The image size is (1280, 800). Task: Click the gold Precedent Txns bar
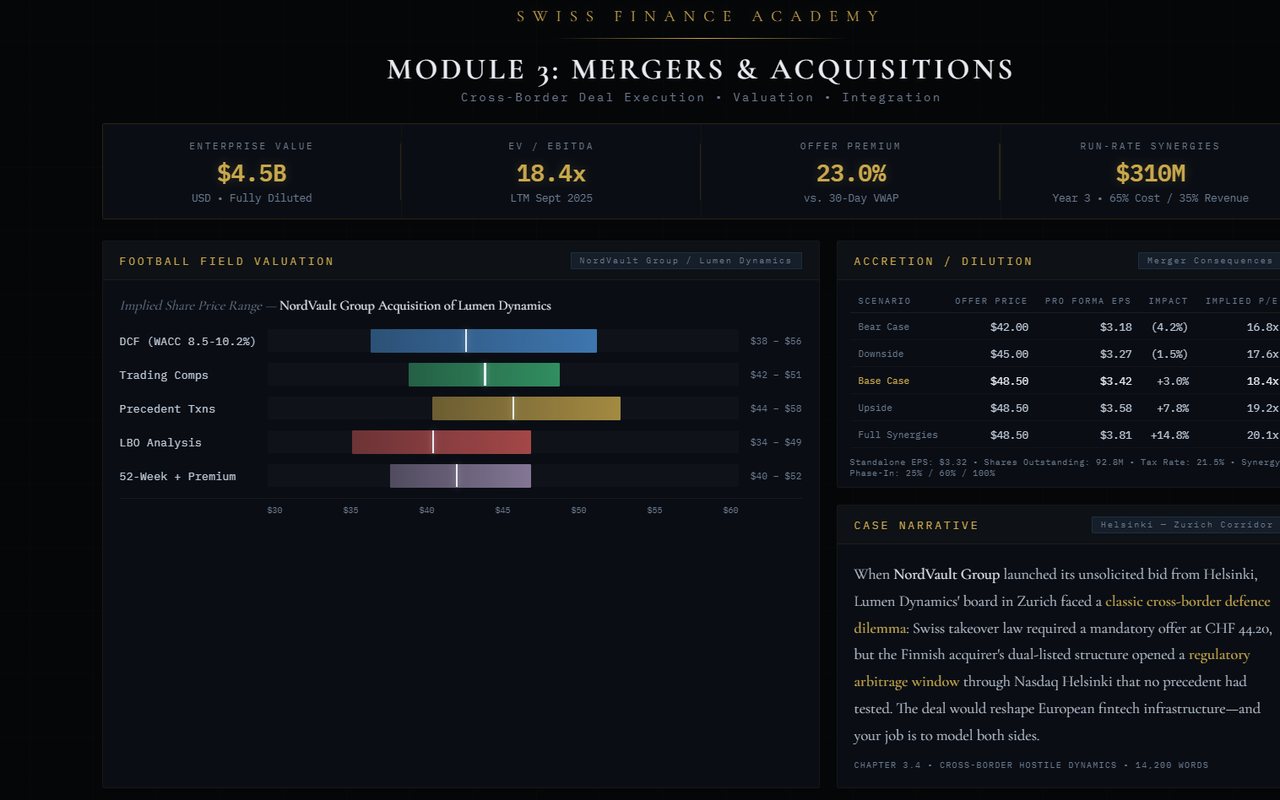tap(526, 408)
